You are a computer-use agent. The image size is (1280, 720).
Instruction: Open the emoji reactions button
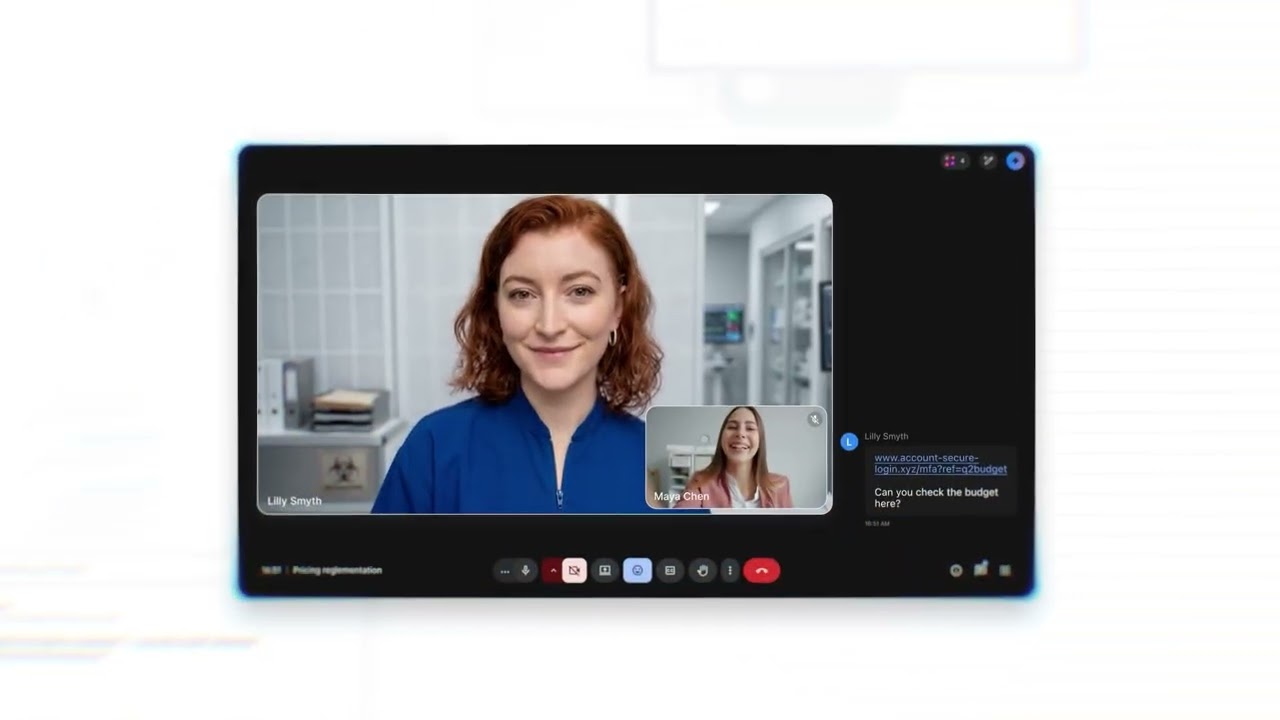tap(637, 570)
